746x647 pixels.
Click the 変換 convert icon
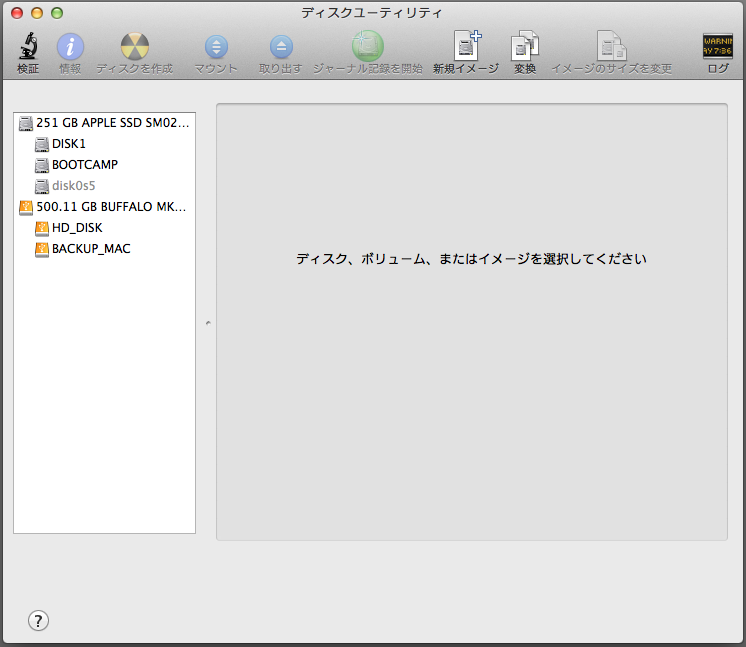[x=525, y=46]
